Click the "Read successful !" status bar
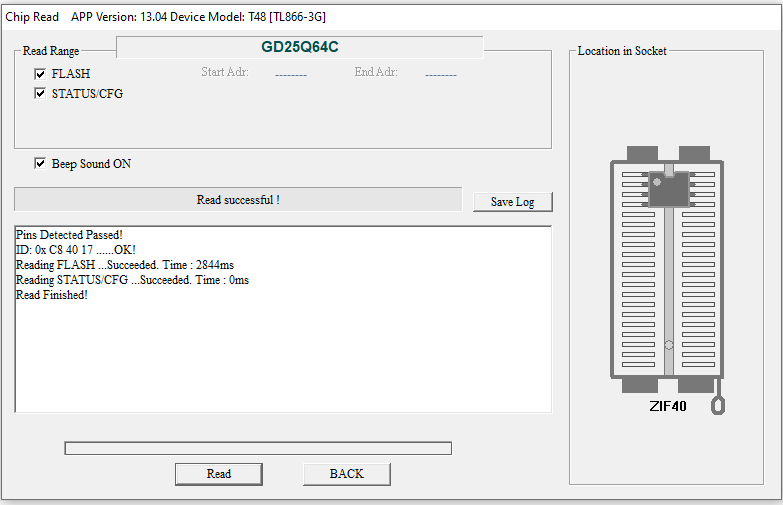 [238, 200]
